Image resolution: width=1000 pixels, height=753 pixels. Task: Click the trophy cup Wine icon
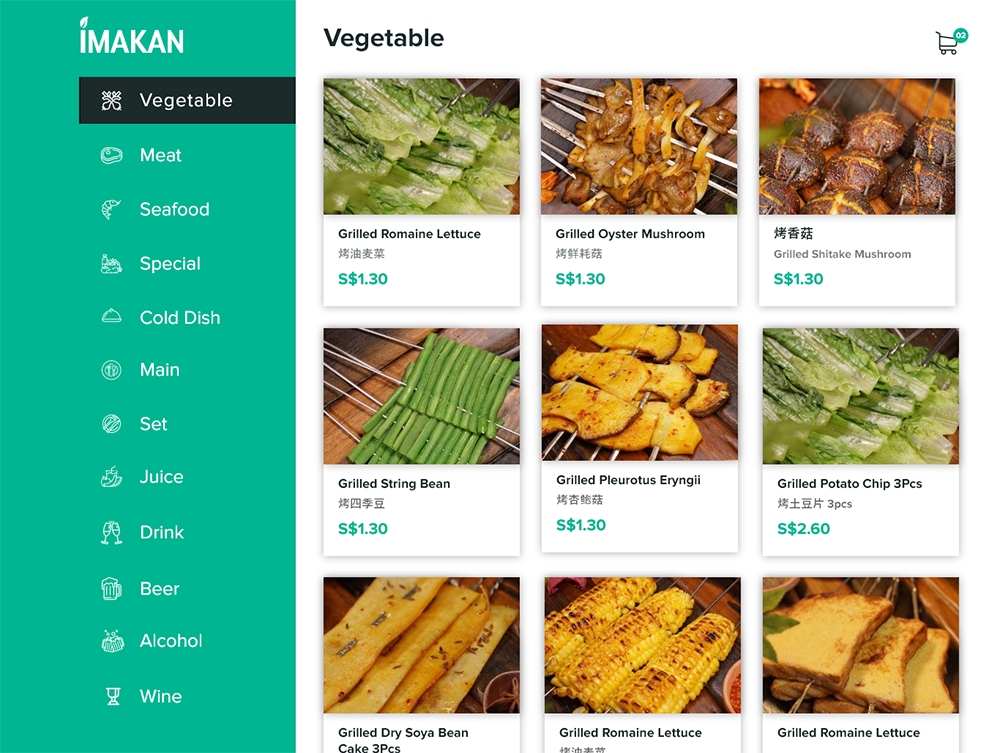point(113,696)
